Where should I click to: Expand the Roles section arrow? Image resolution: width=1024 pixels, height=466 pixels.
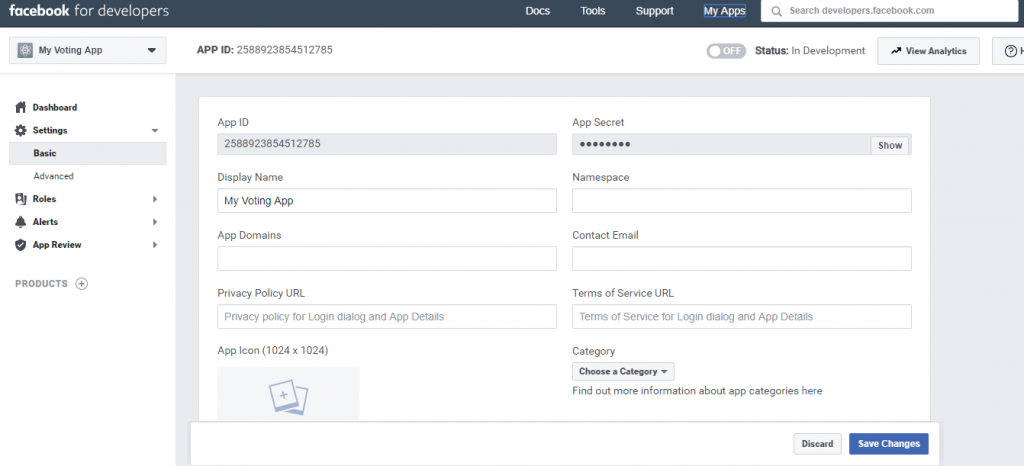tap(155, 199)
